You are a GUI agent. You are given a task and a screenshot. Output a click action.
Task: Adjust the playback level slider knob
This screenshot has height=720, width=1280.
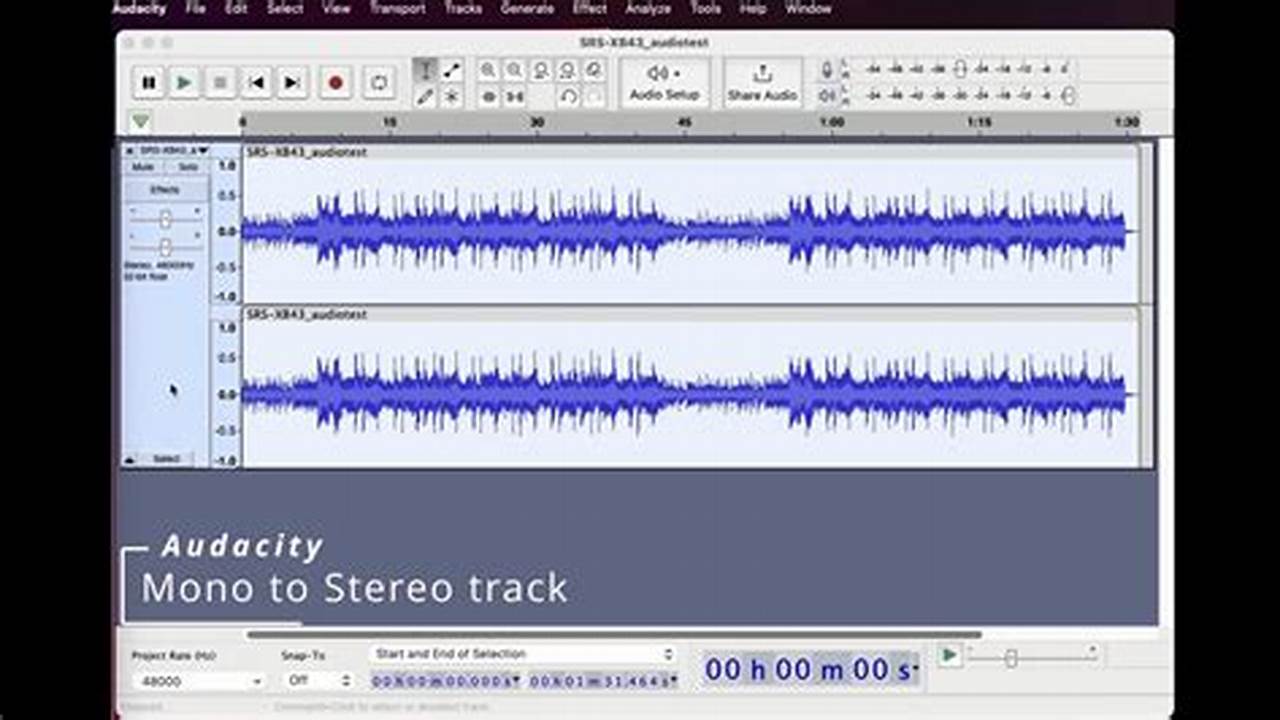(1068, 96)
